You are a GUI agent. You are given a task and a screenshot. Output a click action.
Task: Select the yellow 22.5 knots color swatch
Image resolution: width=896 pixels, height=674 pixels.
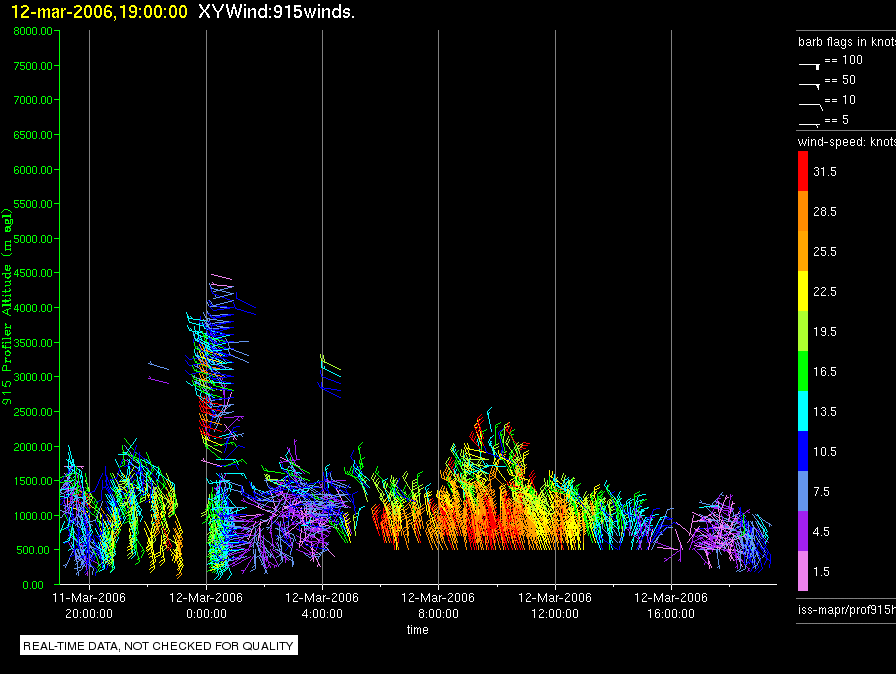tap(803, 291)
